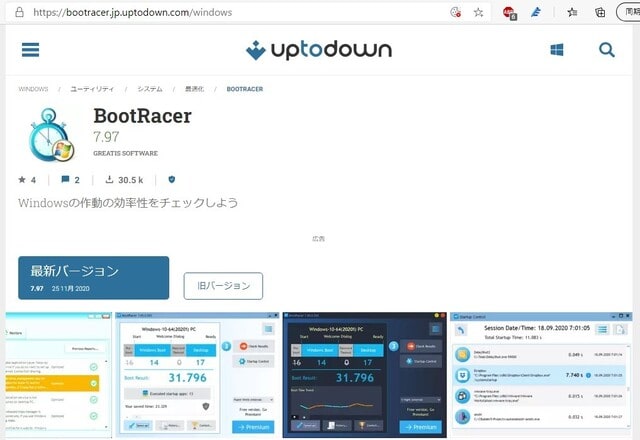Open the comments count 2
Viewport: 640px width, 440px height.
[x=70, y=180]
